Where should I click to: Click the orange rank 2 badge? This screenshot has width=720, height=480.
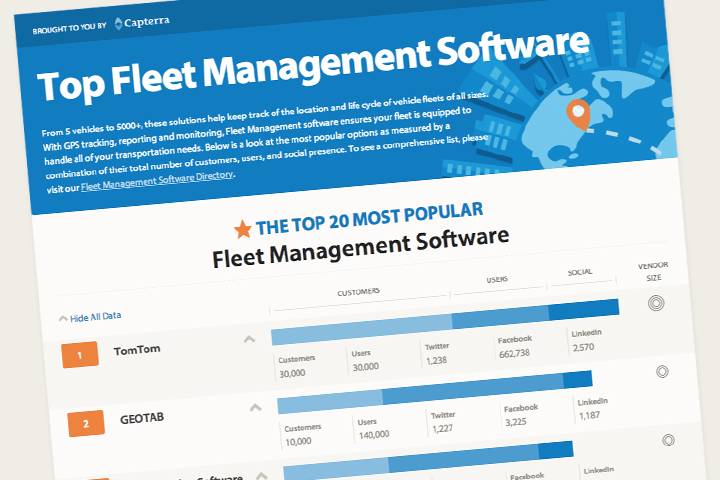86,423
